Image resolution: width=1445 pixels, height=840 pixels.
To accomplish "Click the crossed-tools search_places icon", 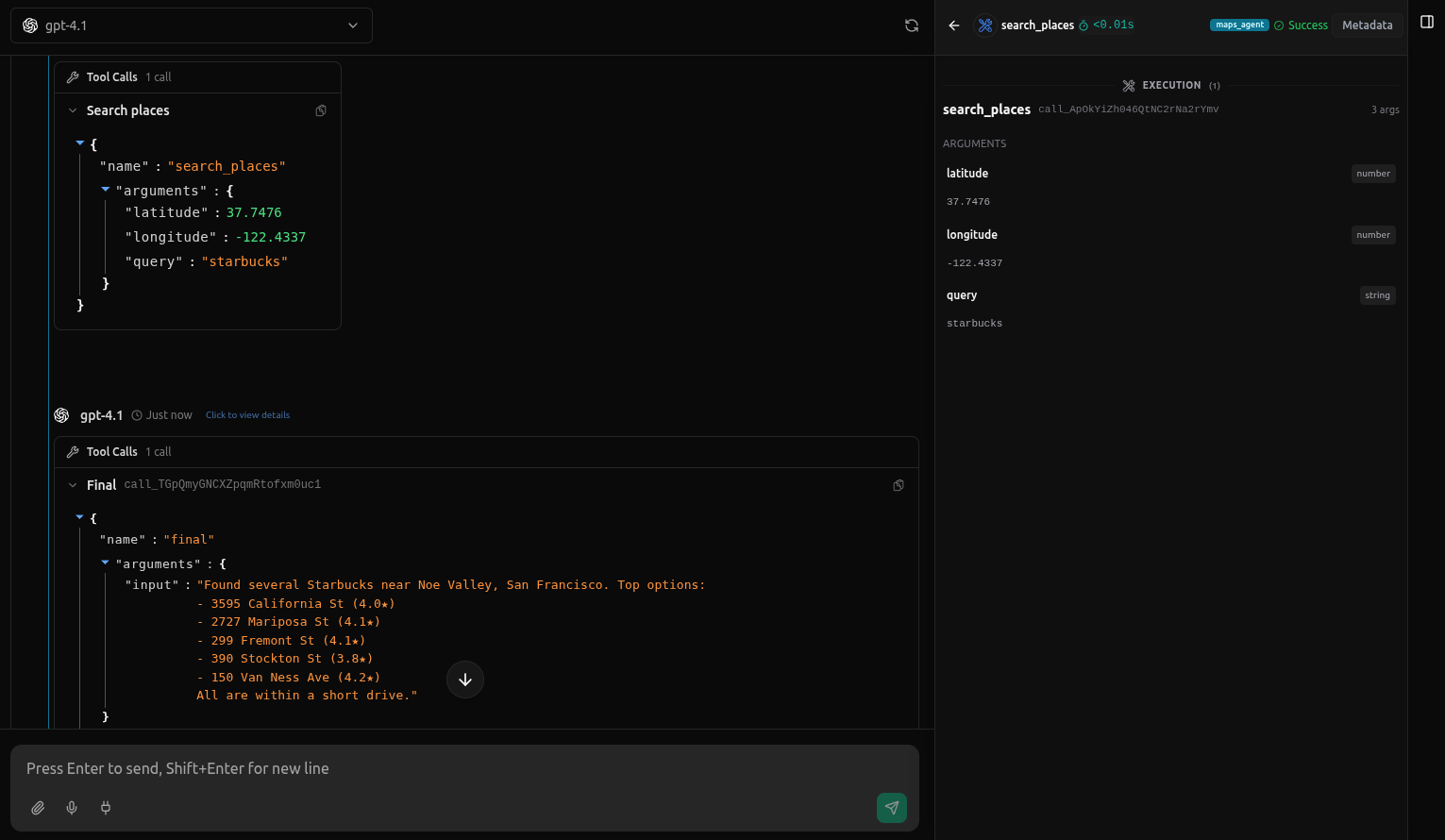I will (x=984, y=25).
